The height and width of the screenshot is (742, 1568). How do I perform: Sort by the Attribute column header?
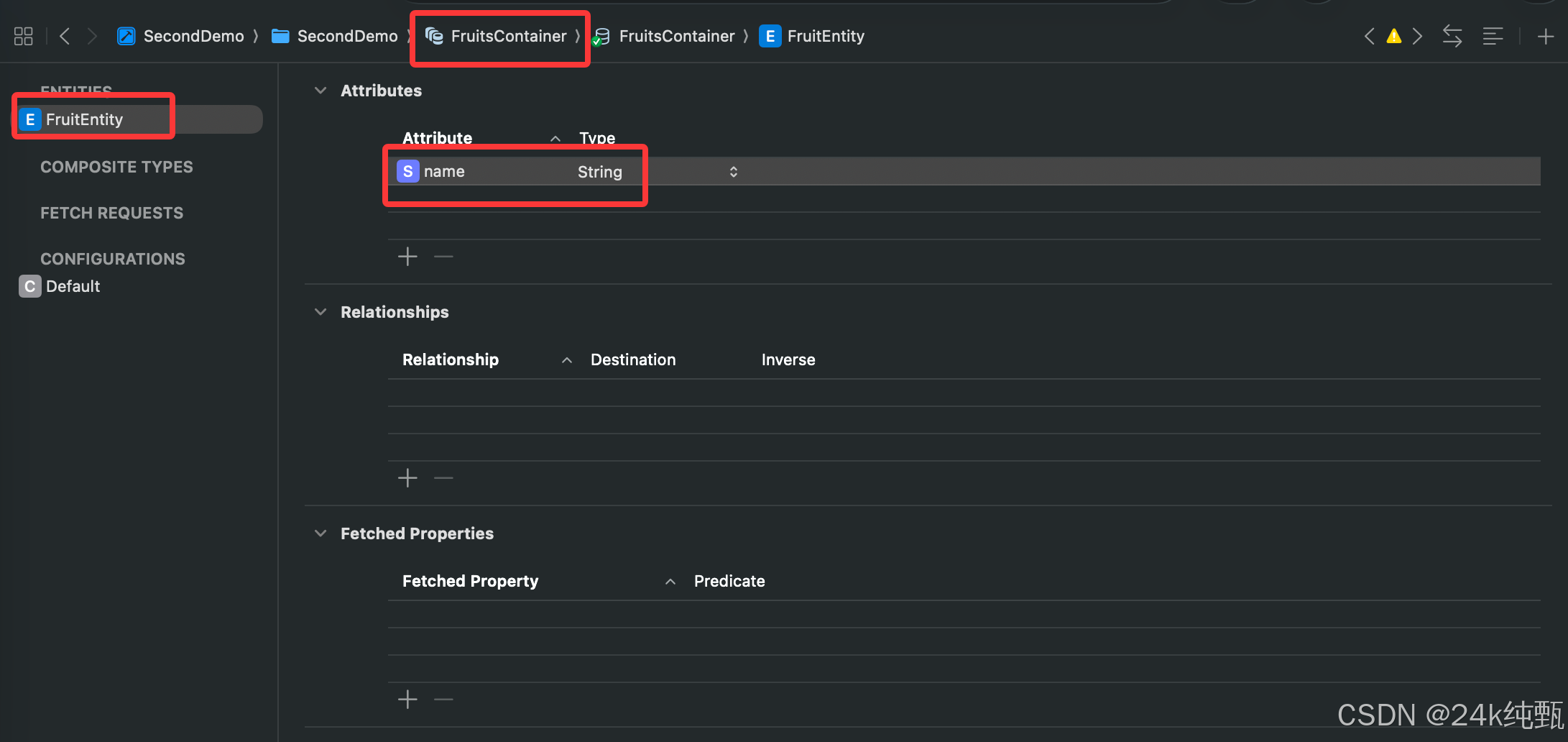[x=438, y=138]
